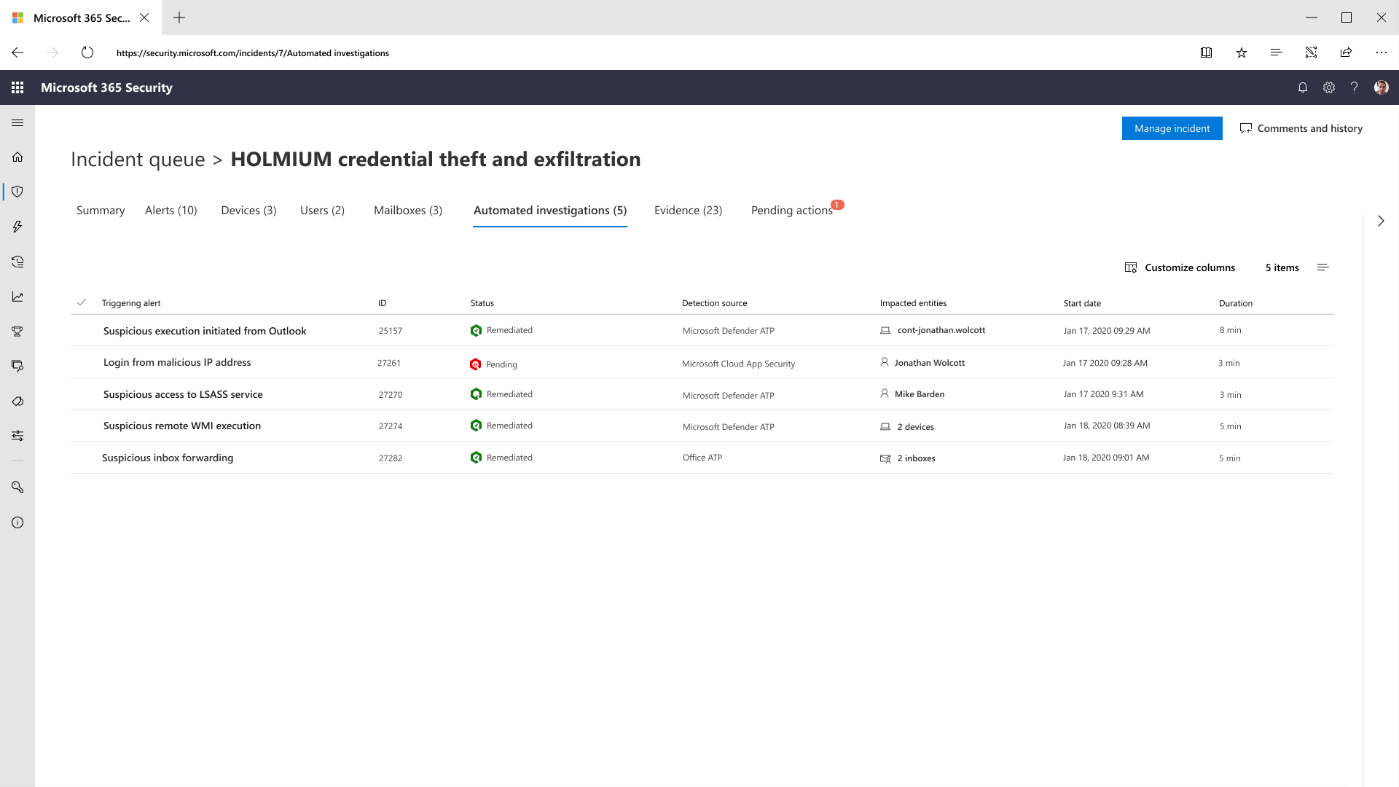This screenshot has height=787, width=1399.
Task: Open Customize columns above the investigation table
Action: pyautogui.click(x=1183, y=267)
